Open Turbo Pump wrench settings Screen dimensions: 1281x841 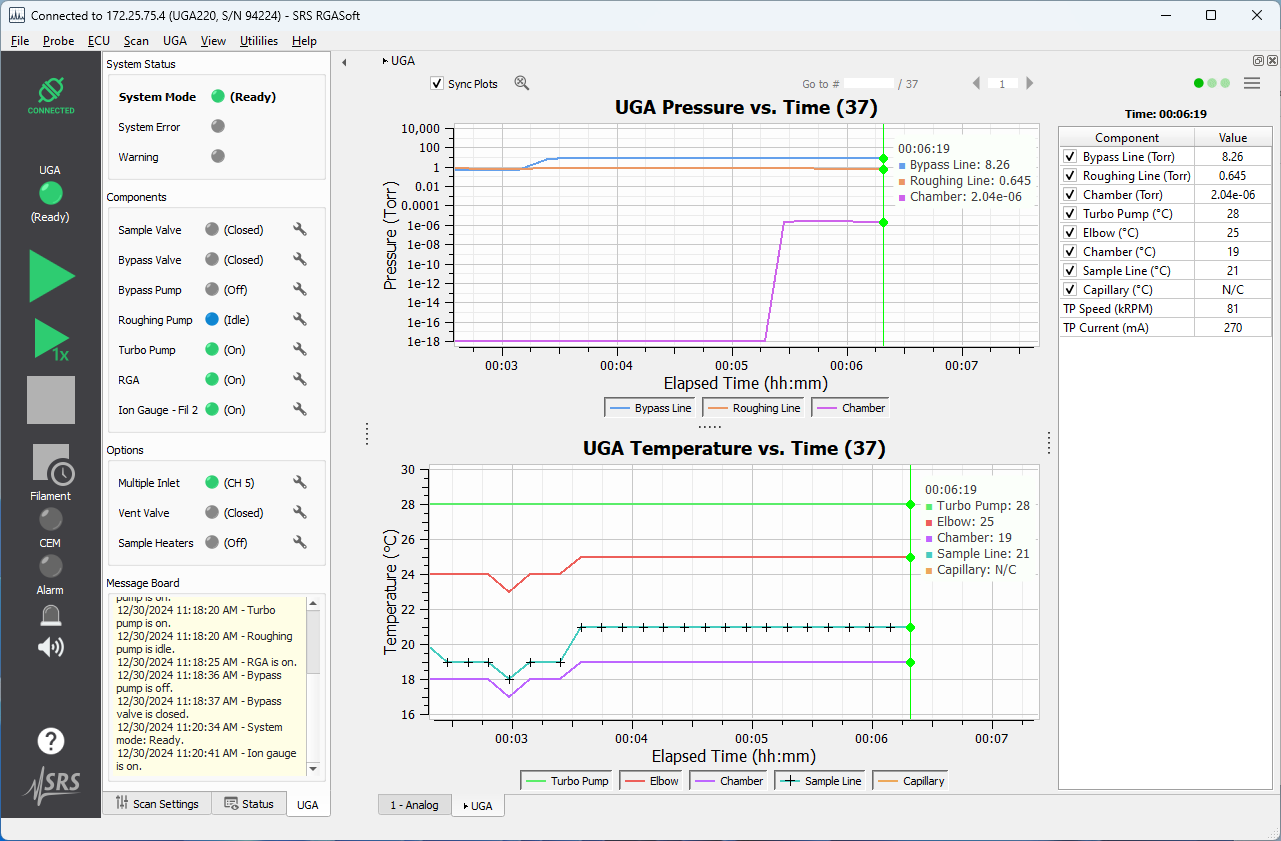coord(299,350)
